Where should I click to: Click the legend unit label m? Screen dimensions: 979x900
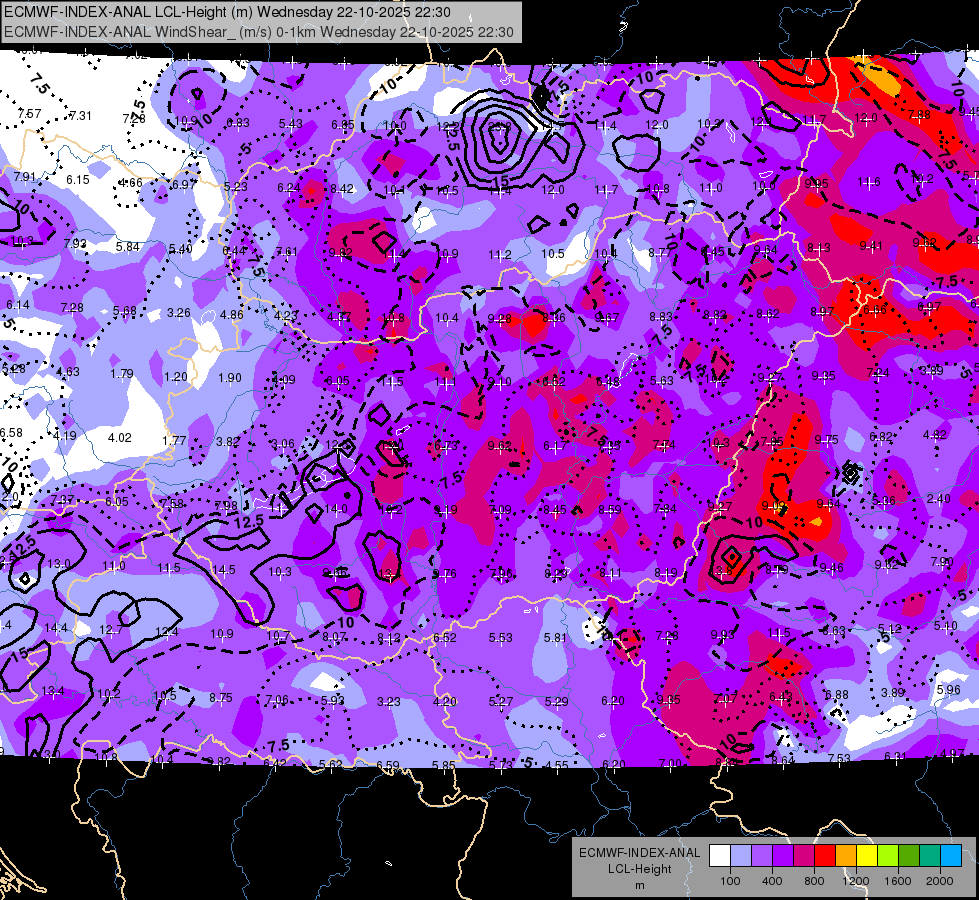point(640,886)
